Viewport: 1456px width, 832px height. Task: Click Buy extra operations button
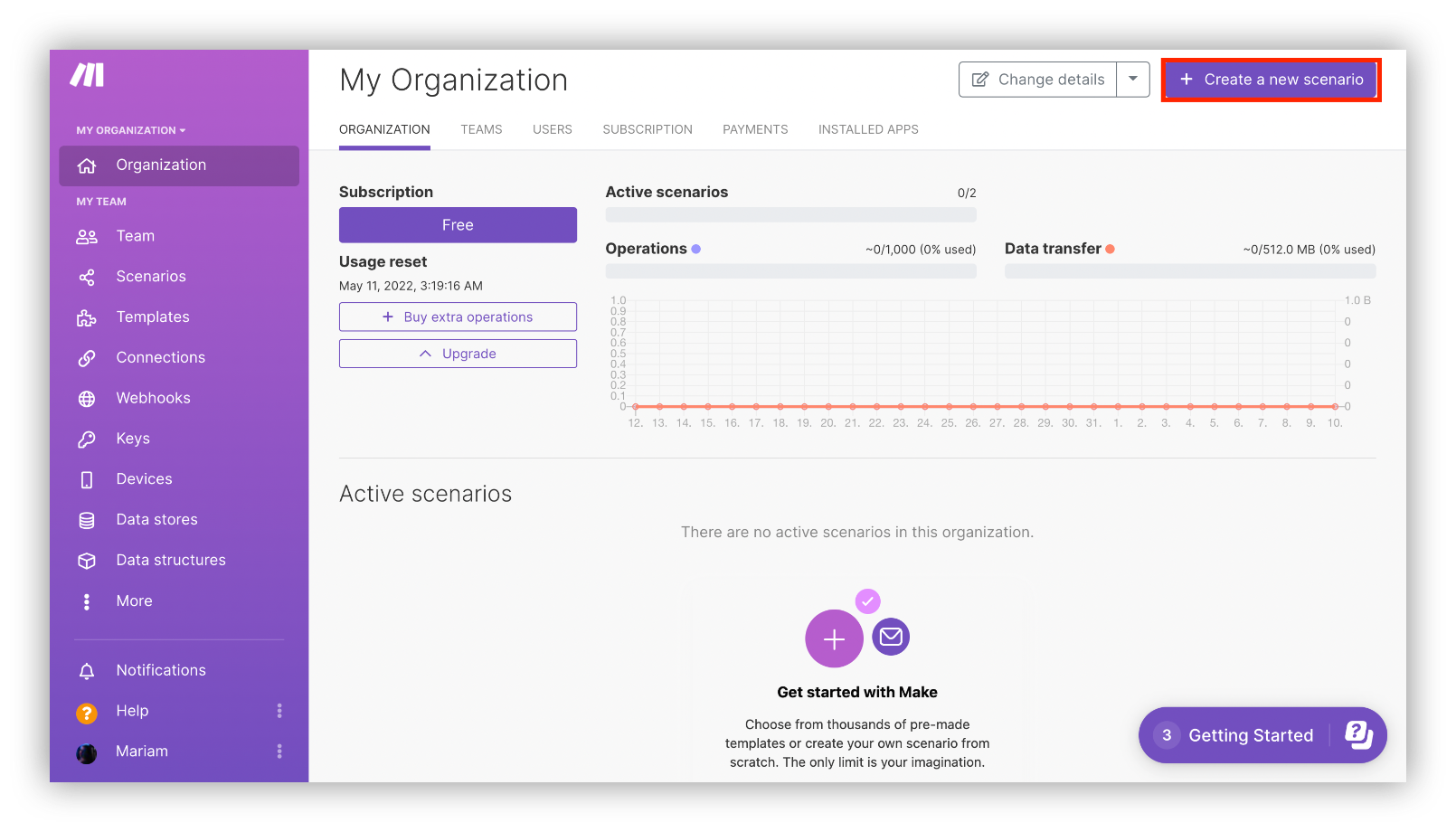[458, 317]
